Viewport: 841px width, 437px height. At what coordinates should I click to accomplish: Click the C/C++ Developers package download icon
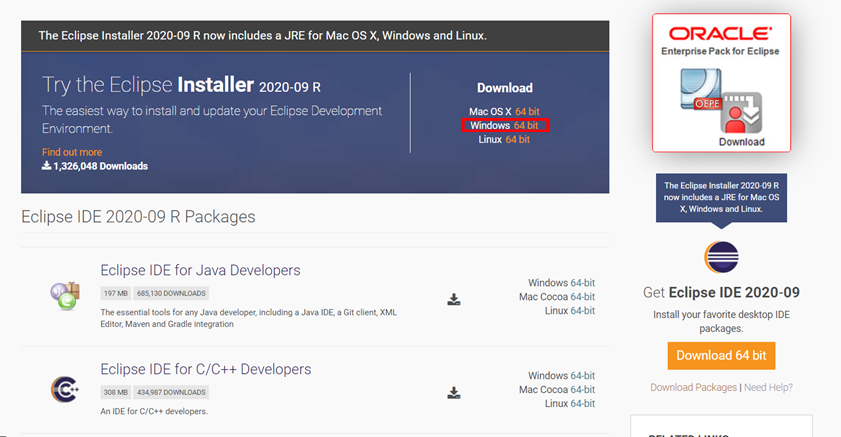pyautogui.click(x=454, y=393)
